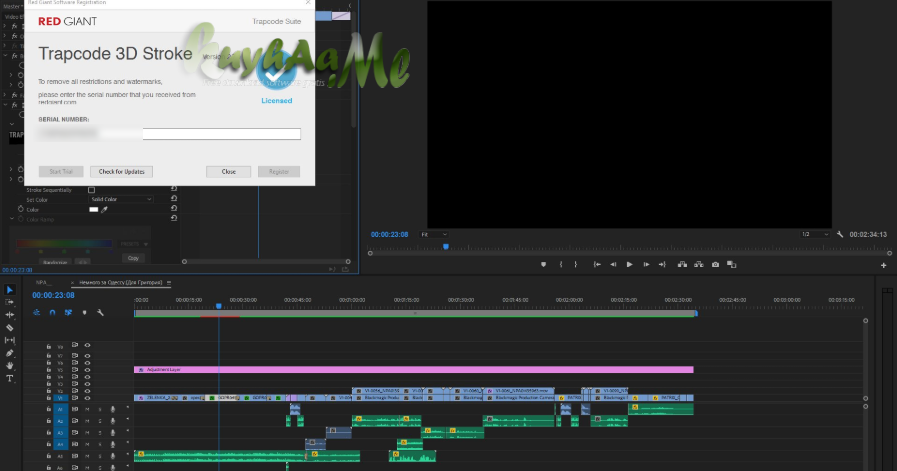
Task: Select the Type tool
Action: [10, 378]
